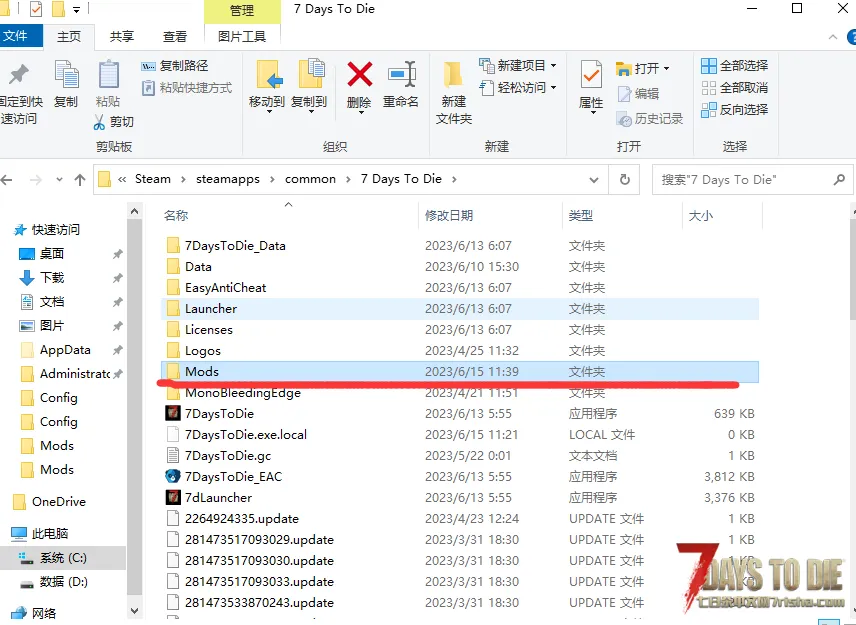This screenshot has height=625, width=856.
Task: Select the Mods folder dated 2023/6/15 11:39
Action: click(x=460, y=372)
